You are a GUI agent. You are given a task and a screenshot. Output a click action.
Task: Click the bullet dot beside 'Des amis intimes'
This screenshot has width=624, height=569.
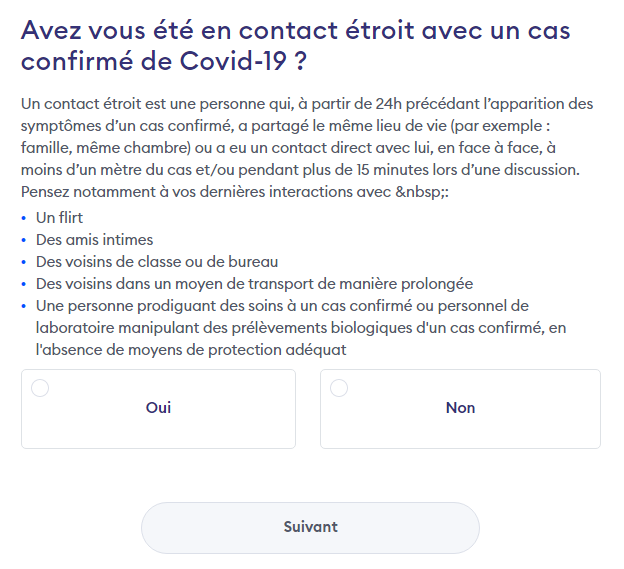tap(24, 240)
